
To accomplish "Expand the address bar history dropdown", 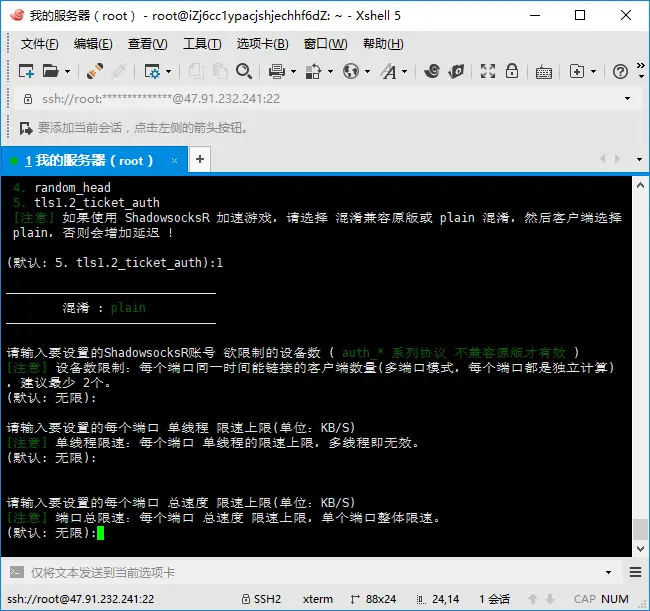I will click(x=628, y=99).
